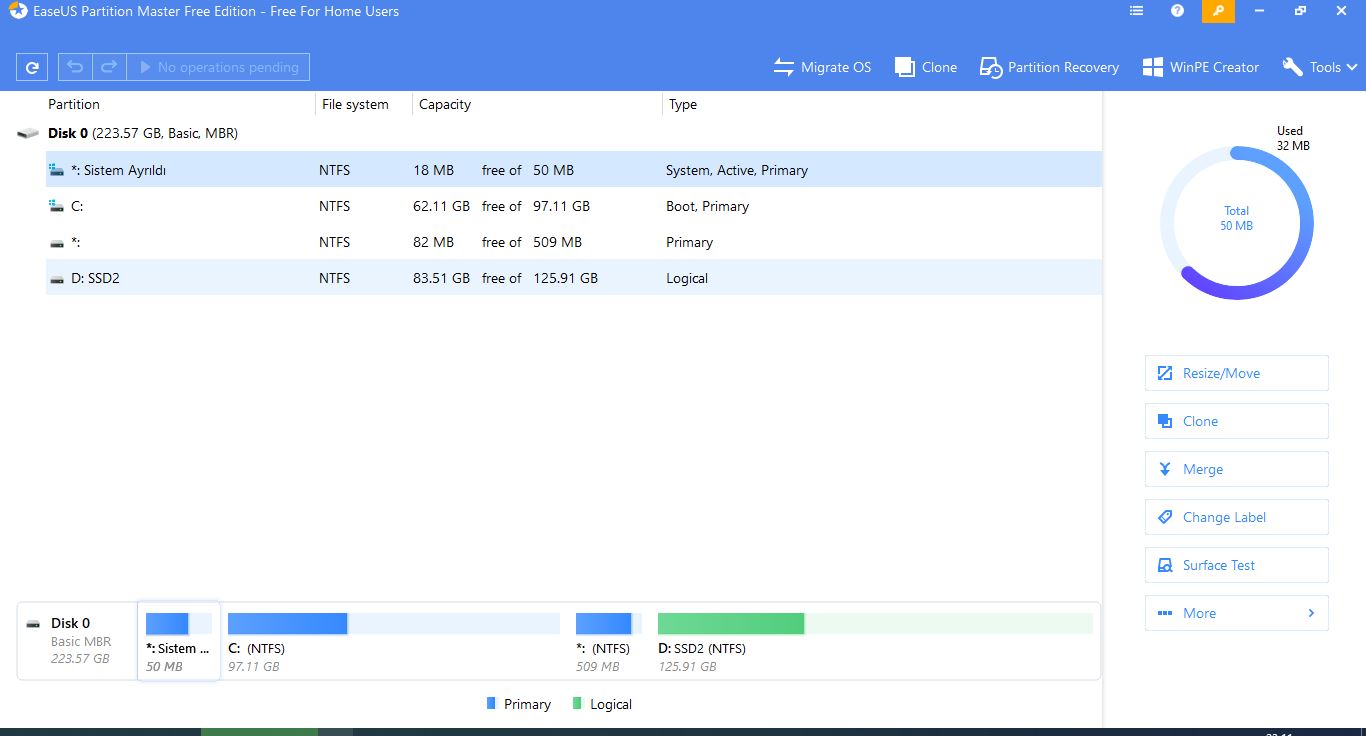Restore down the application window
This screenshot has width=1366, height=736.
(1300, 11)
